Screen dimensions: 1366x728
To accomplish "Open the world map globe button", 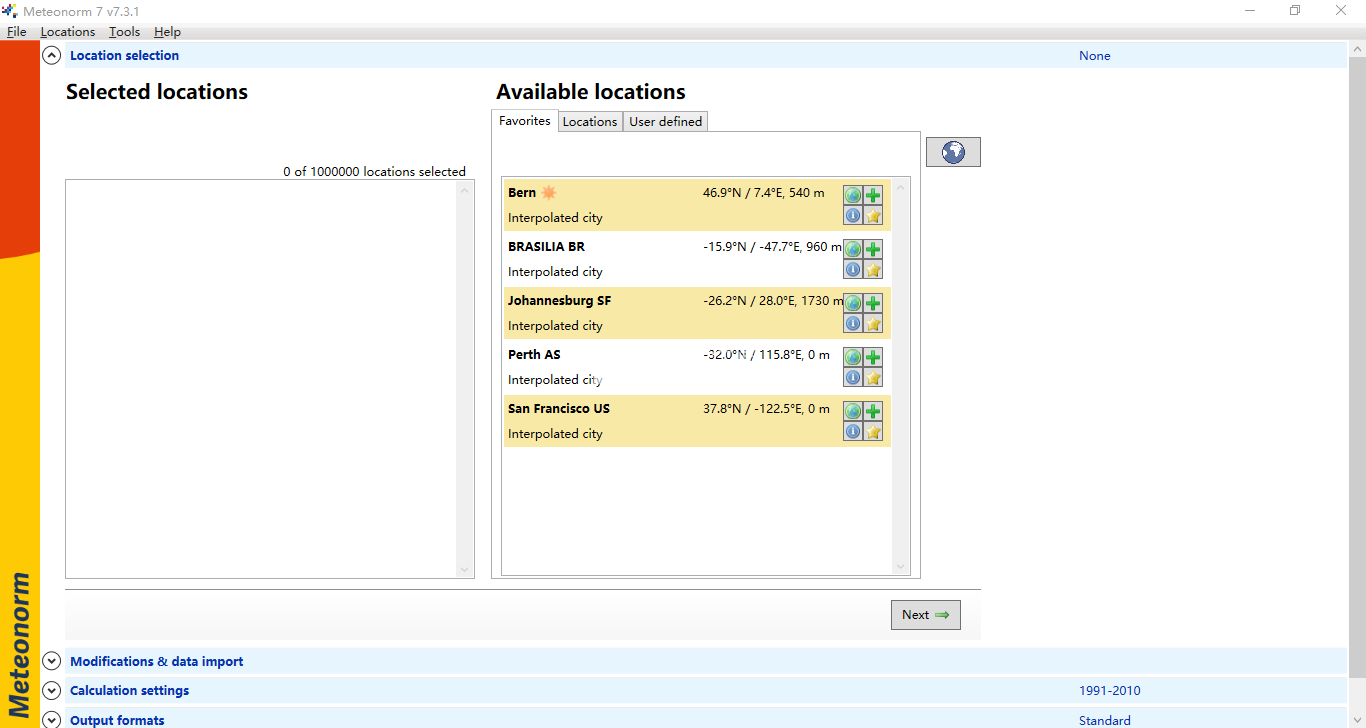I will pos(953,152).
